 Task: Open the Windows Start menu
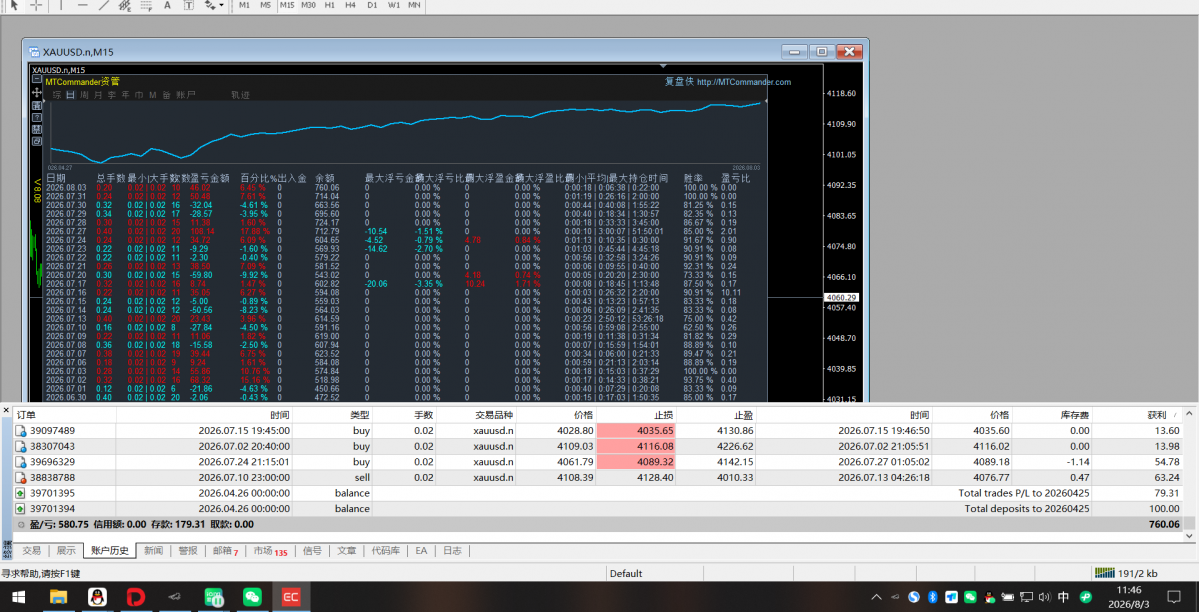(16, 597)
